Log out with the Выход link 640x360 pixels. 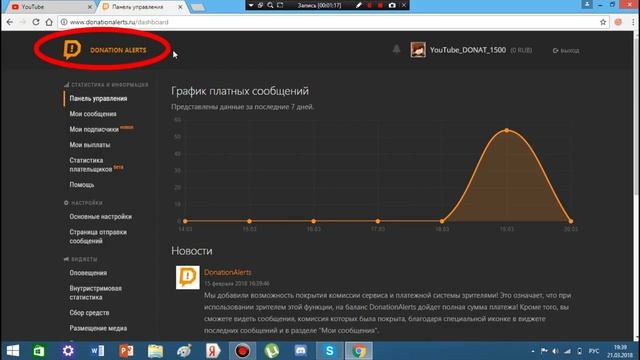coord(566,51)
